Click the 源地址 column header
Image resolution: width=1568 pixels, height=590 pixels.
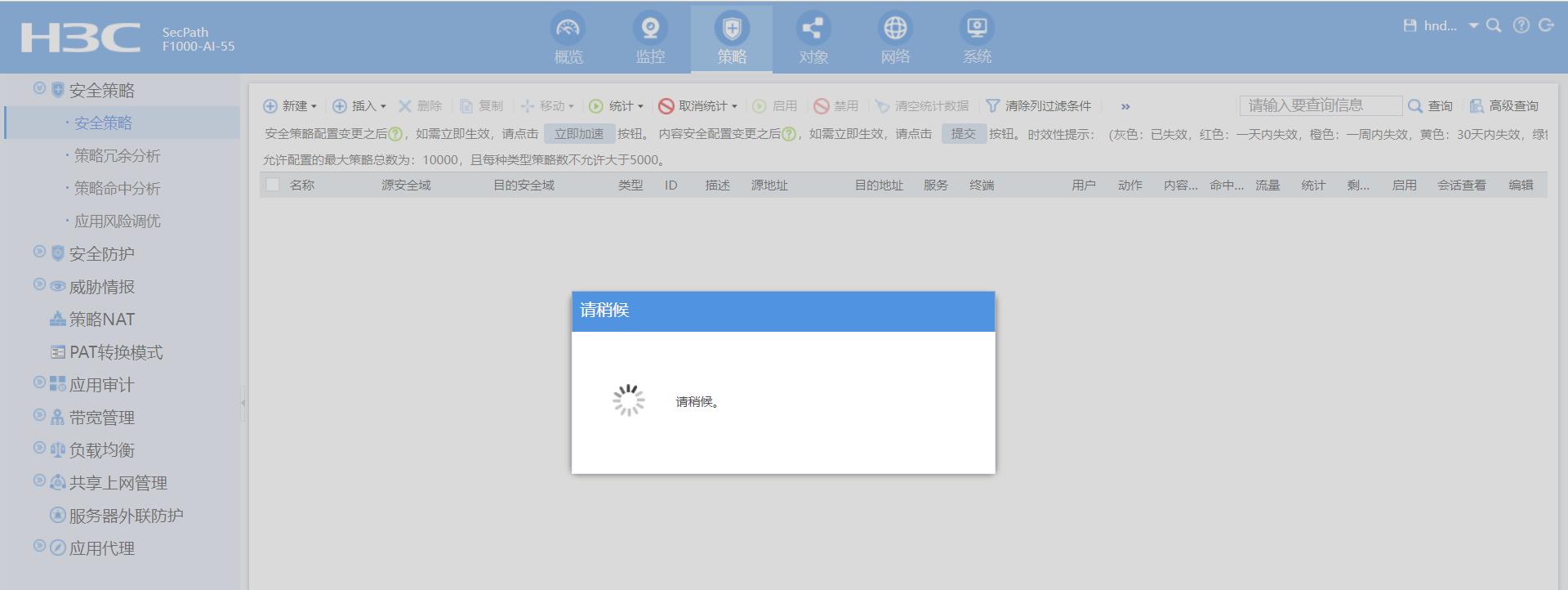769,185
